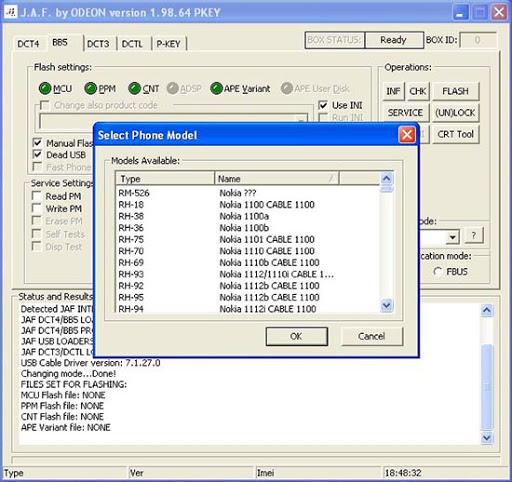Uncheck the Dead USB checkbox
This screenshot has height=482, width=512.
point(37,155)
